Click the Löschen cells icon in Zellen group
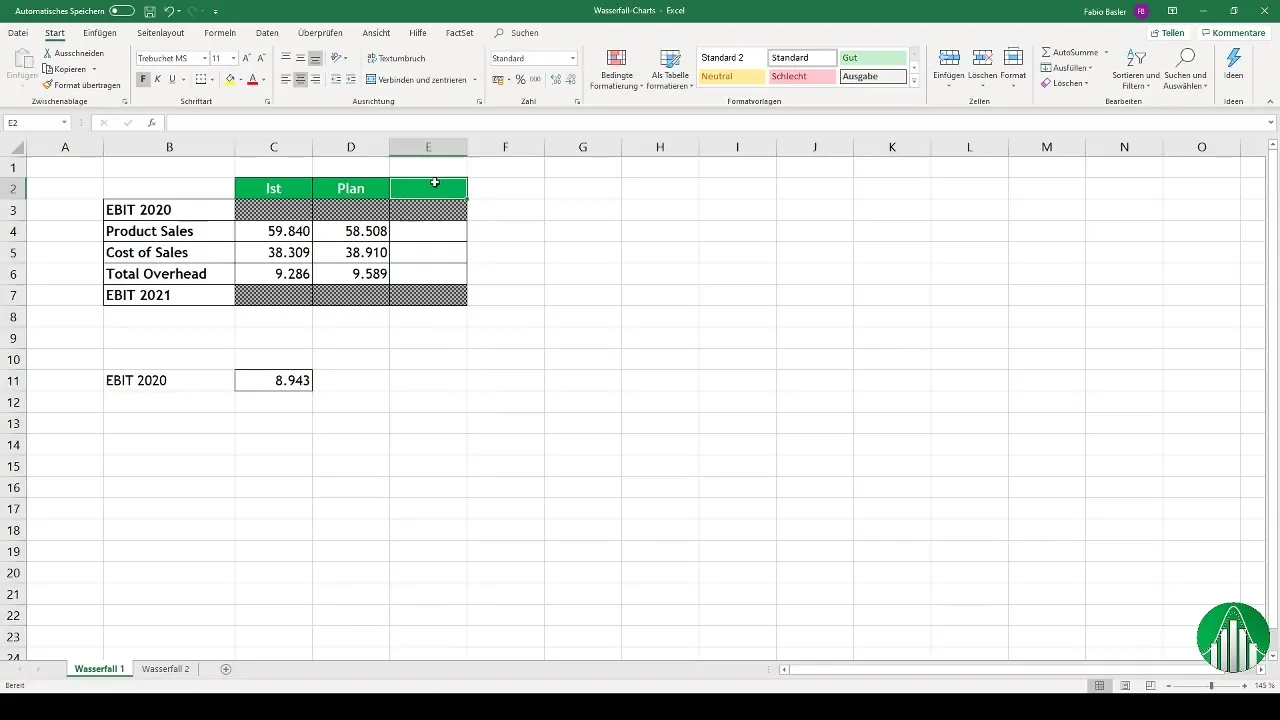The image size is (1280, 720). click(982, 58)
